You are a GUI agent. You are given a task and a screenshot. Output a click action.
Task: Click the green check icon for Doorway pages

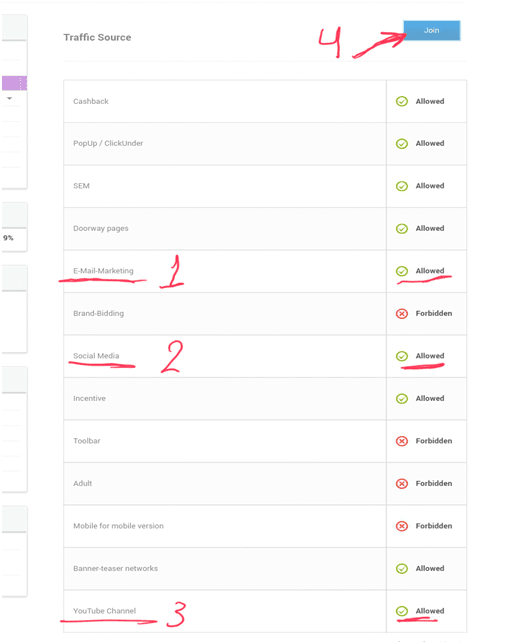pyautogui.click(x=402, y=229)
